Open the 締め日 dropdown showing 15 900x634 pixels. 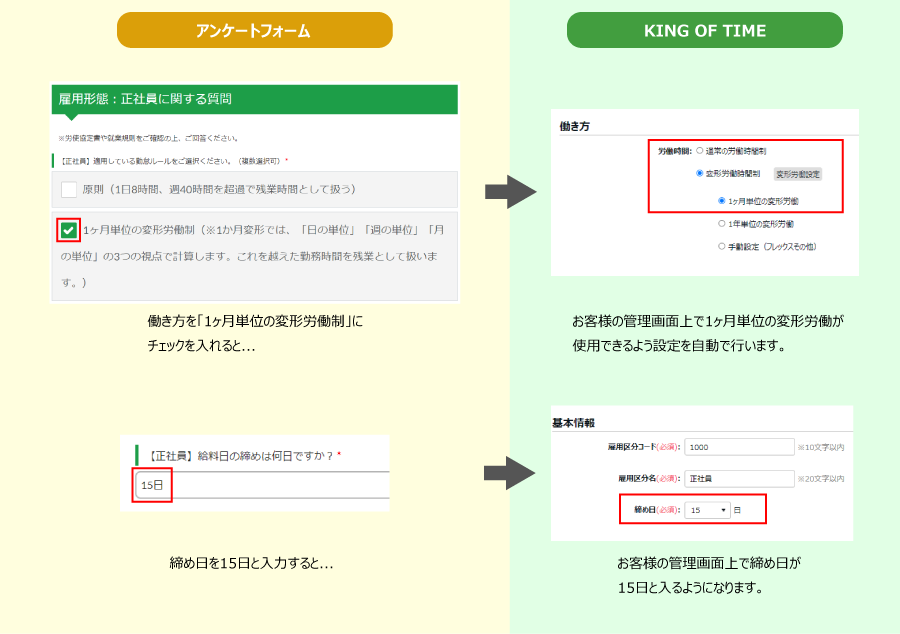[707, 509]
